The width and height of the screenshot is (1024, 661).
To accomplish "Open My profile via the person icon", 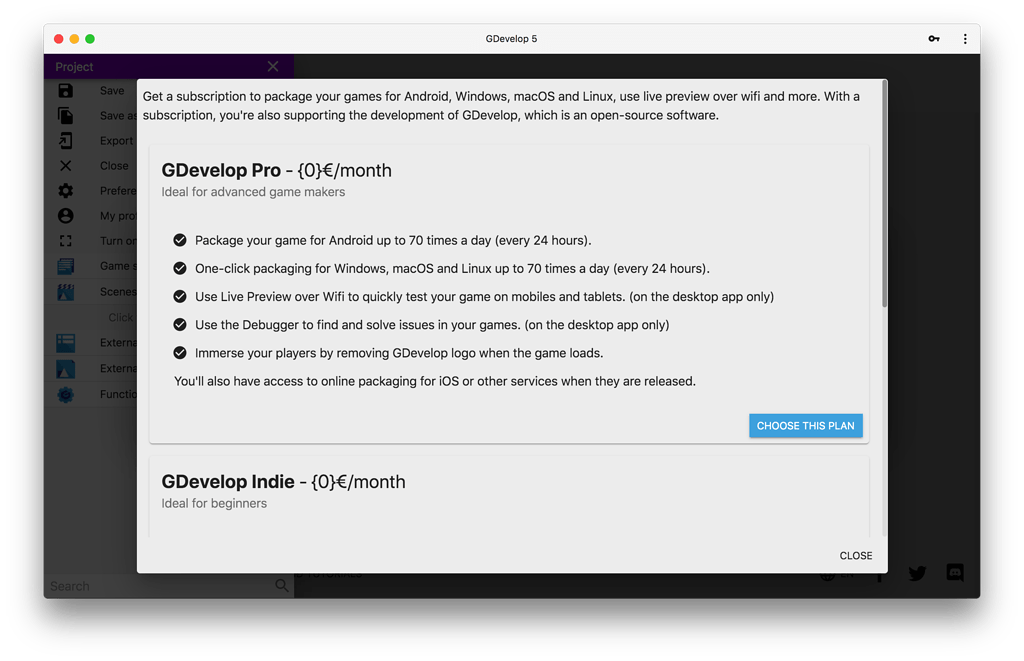I will click(x=65, y=215).
